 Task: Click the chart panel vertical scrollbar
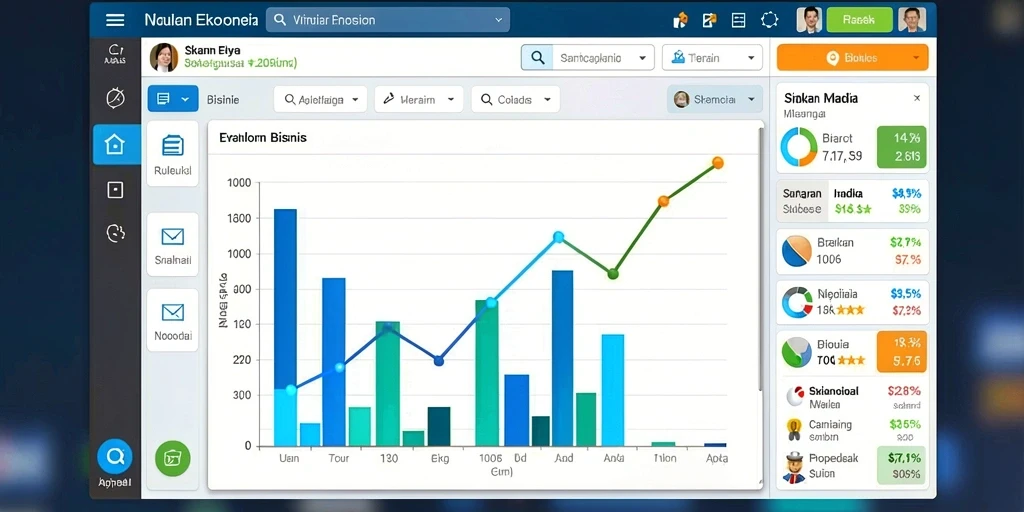pyautogui.click(x=760, y=260)
